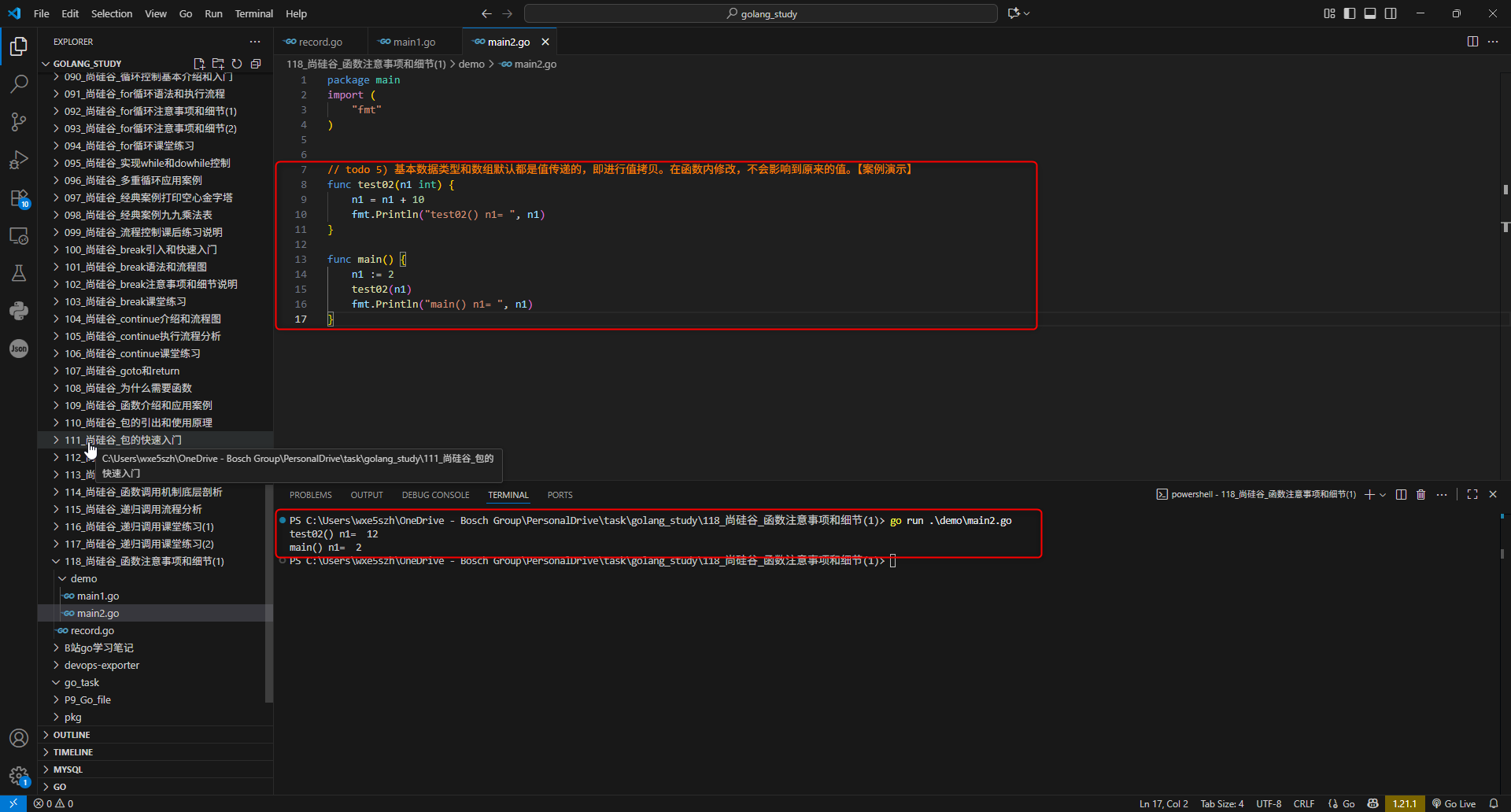Change indentation via Tab Size: 4

[x=1222, y=804]
